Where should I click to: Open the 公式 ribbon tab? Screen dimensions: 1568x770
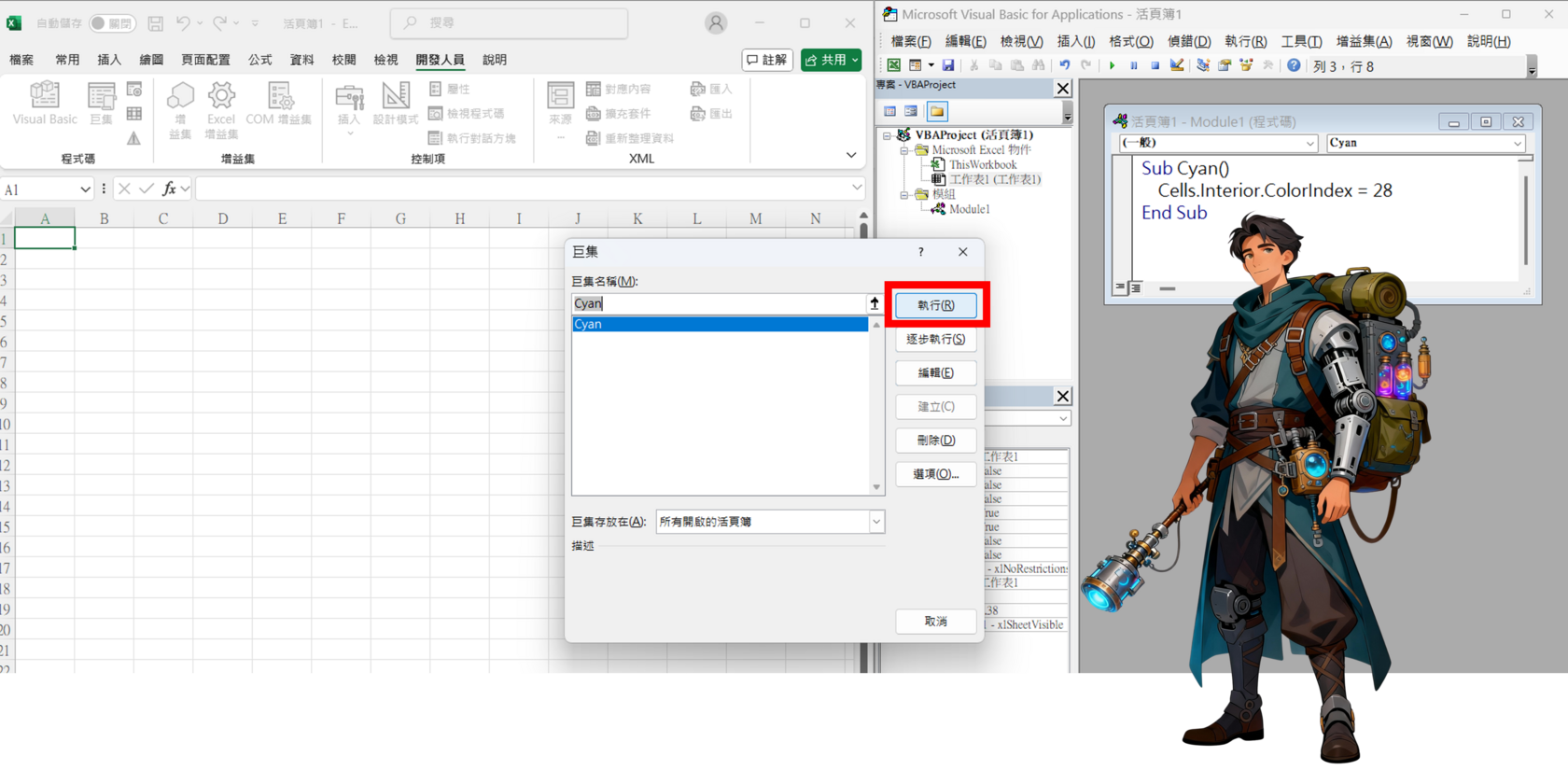tap(260, 60)
